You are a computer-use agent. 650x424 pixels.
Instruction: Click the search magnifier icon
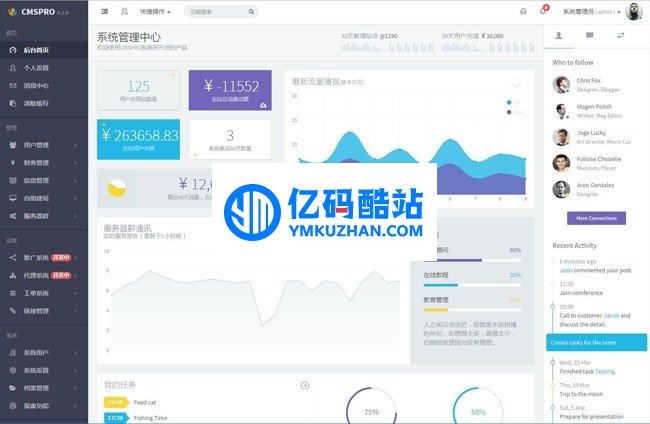(251, 12)
